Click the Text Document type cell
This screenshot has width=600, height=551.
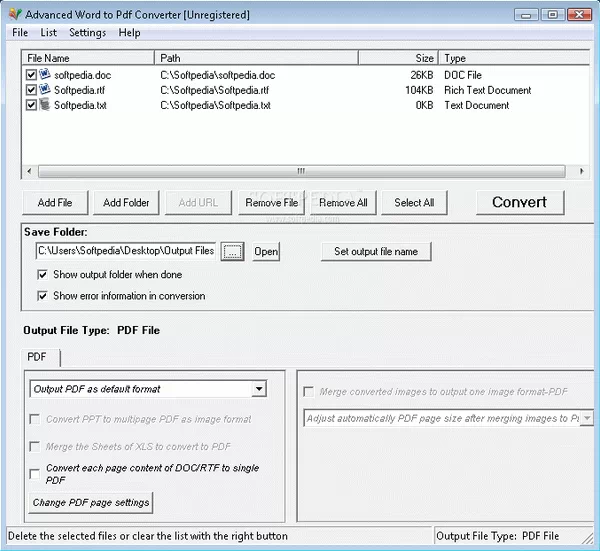476,105
